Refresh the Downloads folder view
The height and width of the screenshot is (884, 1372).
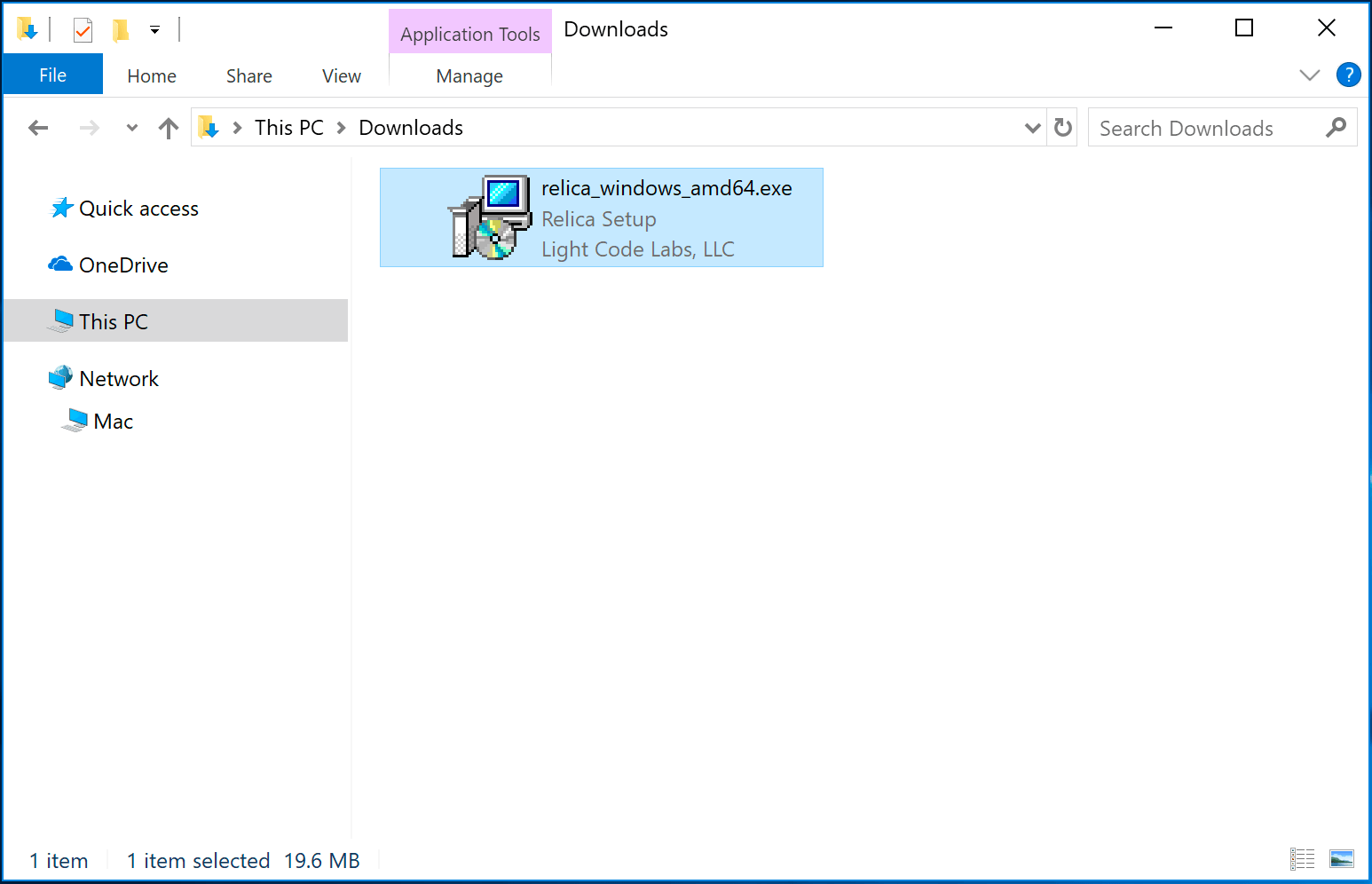[x=1062, y=127]
